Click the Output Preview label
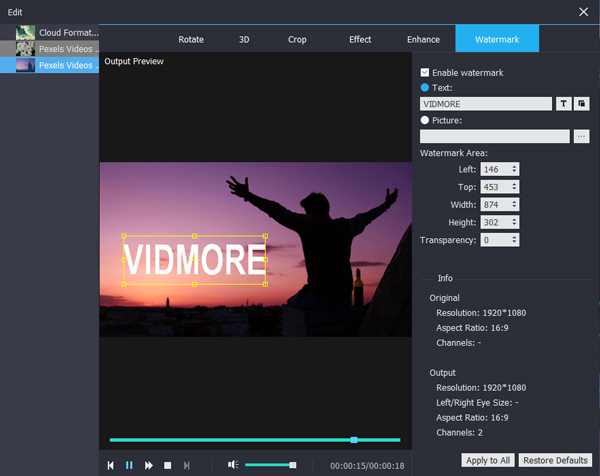The height and width of the screenshot is (476, 600). pos(134,61)
